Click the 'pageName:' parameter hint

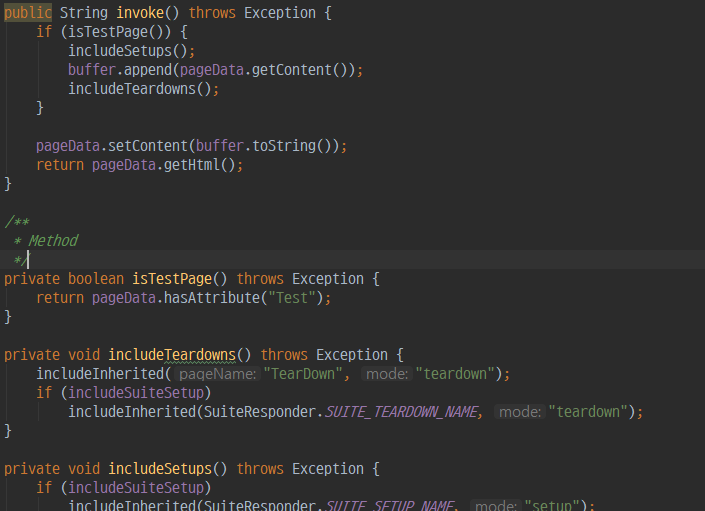coord(218,374)
